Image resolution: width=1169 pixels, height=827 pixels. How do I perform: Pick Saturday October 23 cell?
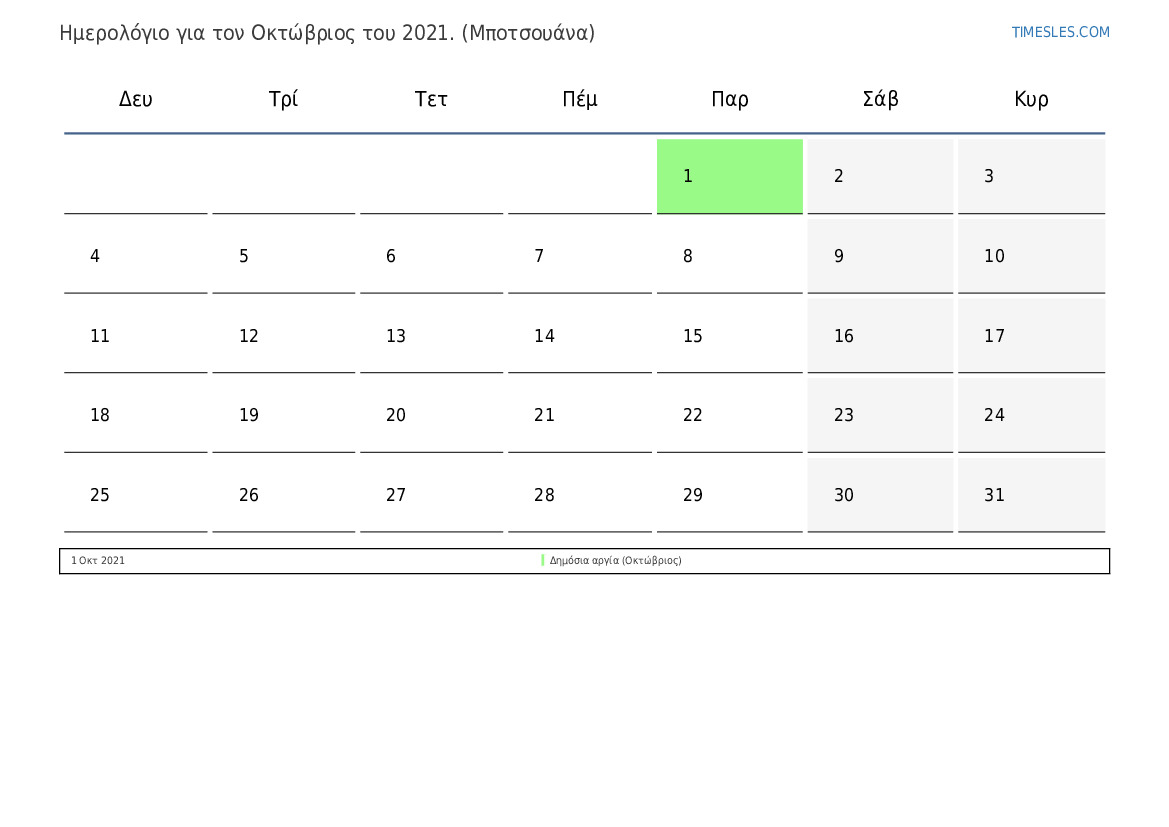880,415
